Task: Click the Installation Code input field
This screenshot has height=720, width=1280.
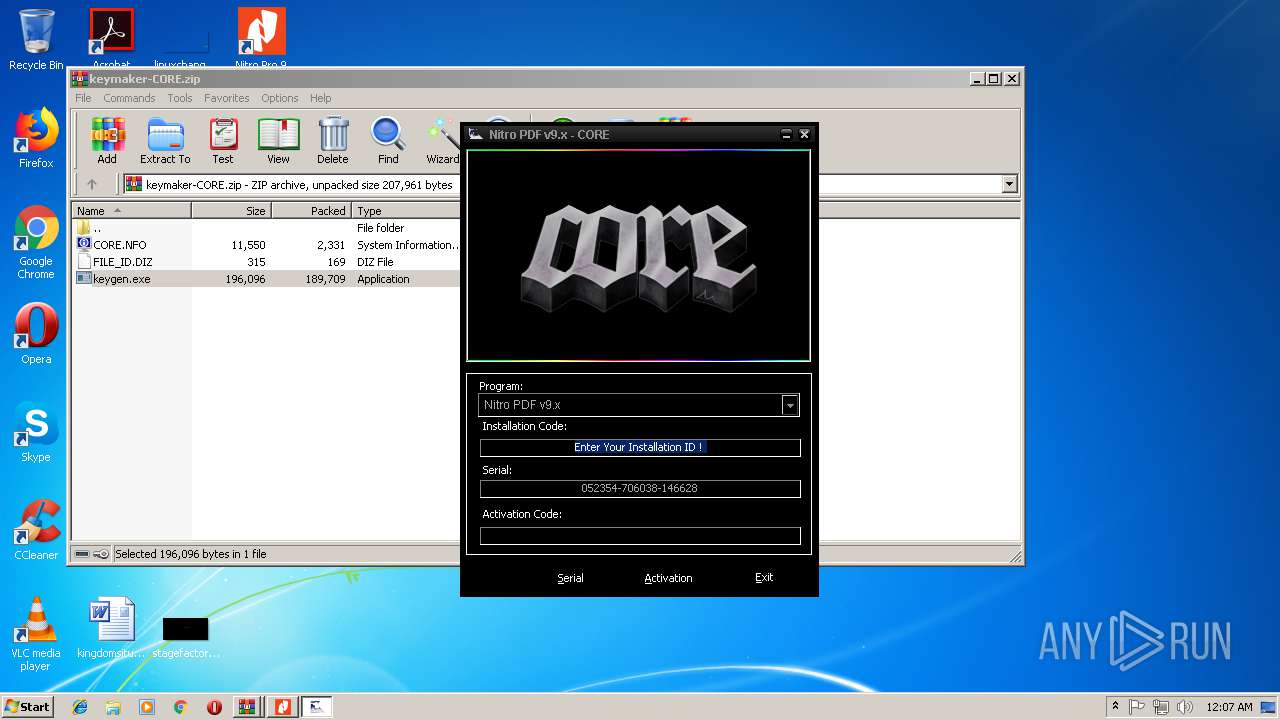Action: tap(640, 447)
